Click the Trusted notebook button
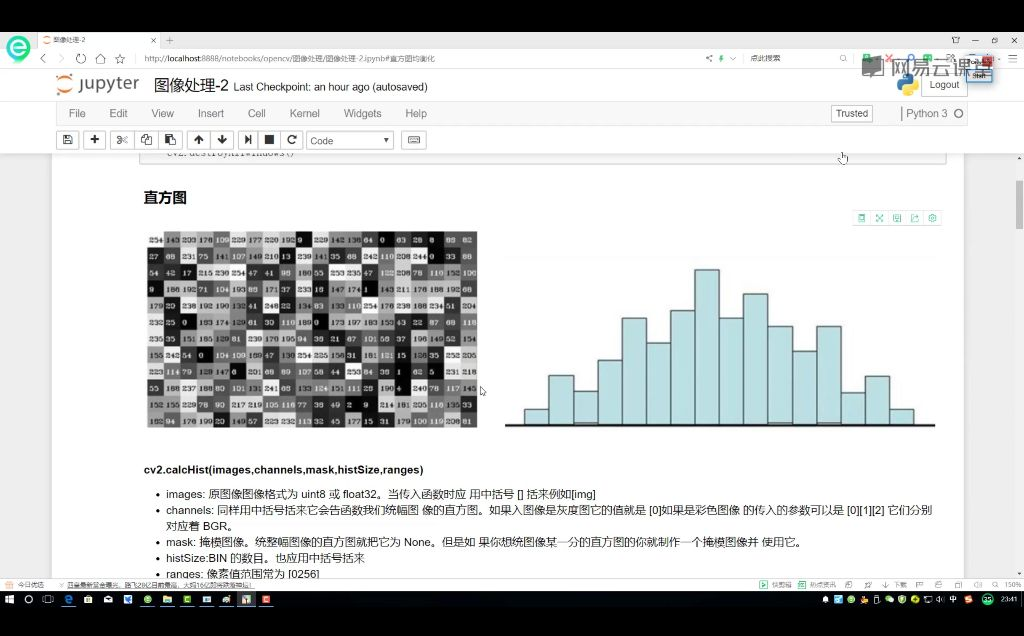Viewport: 1024px width, 636px height. pyautogui.click(x=852, y=113)
